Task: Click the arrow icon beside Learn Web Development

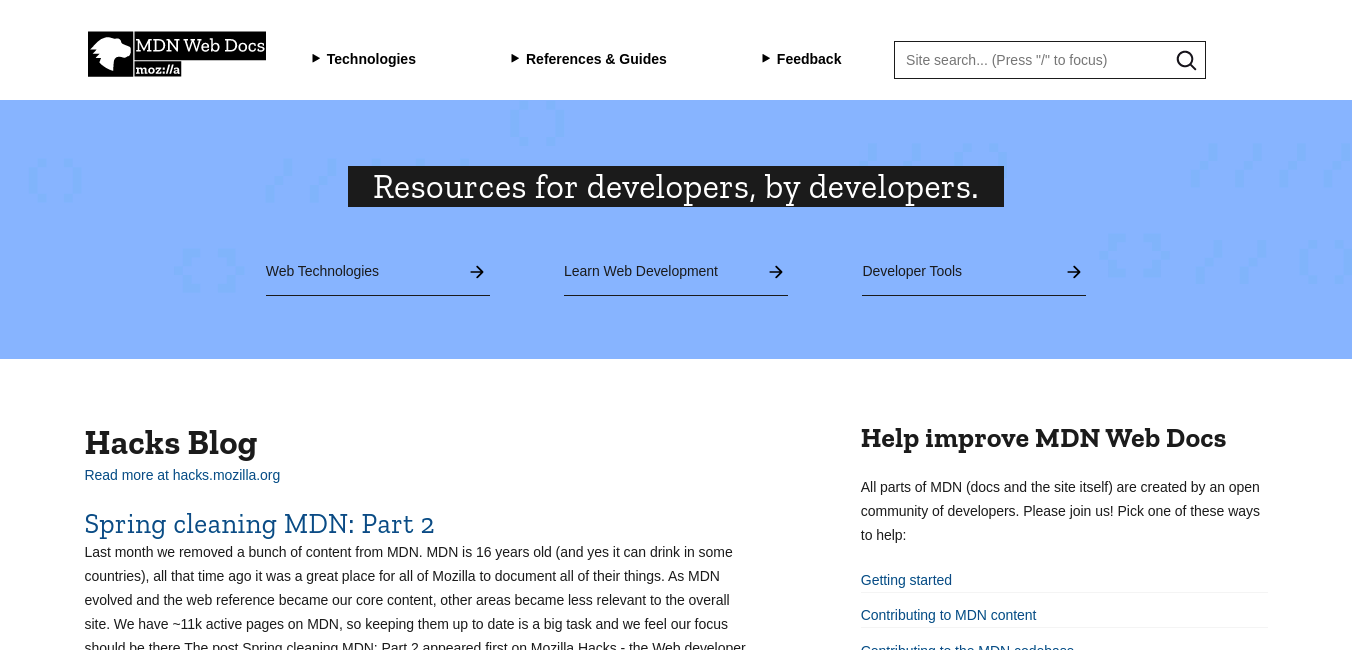Action: coord(776,272)
